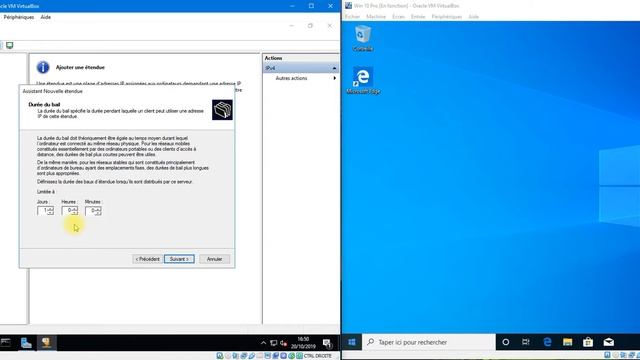
Task: Click the Précédent button in the wizard
Action: pos(147,259)
